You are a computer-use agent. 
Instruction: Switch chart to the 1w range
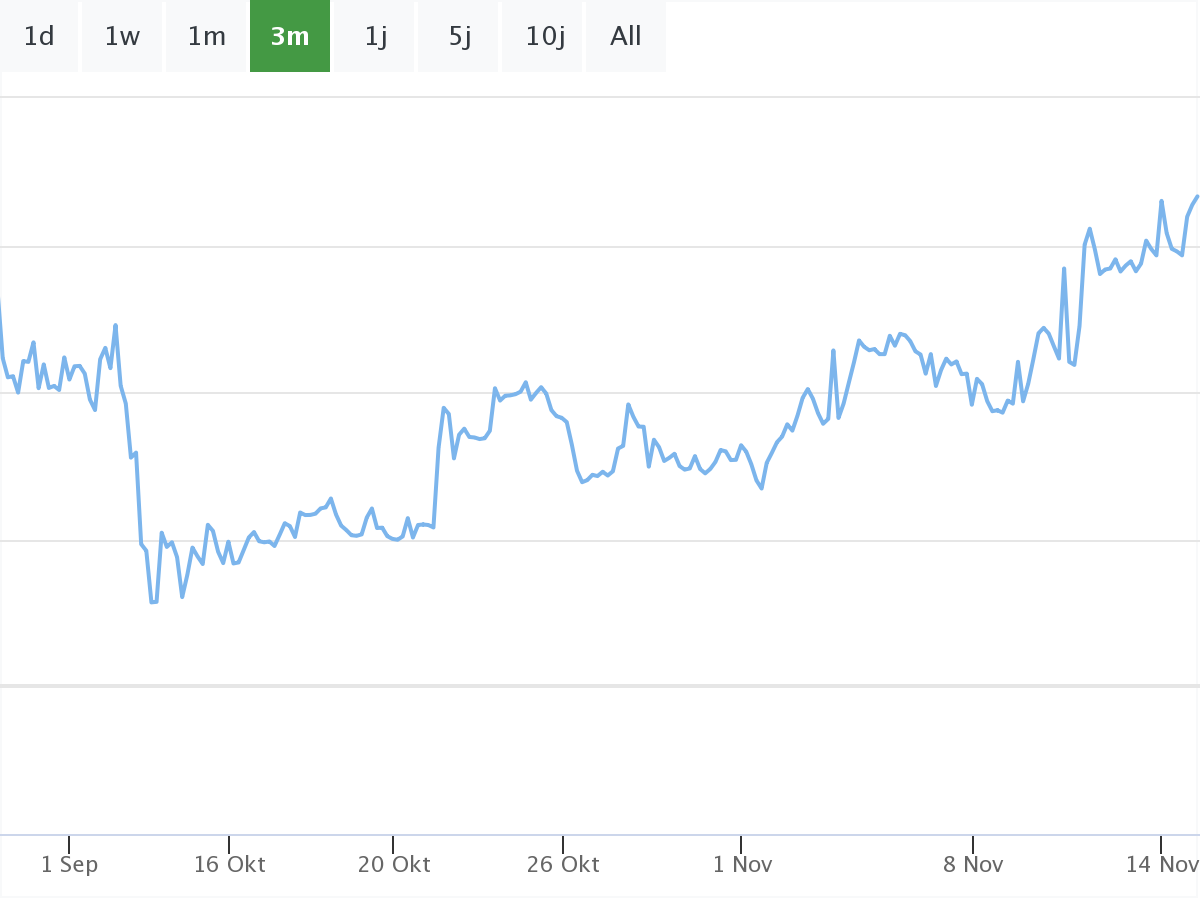122,37
